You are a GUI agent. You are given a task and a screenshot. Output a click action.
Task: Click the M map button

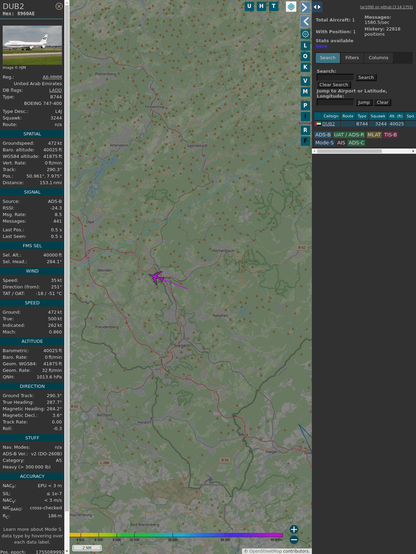305,92
